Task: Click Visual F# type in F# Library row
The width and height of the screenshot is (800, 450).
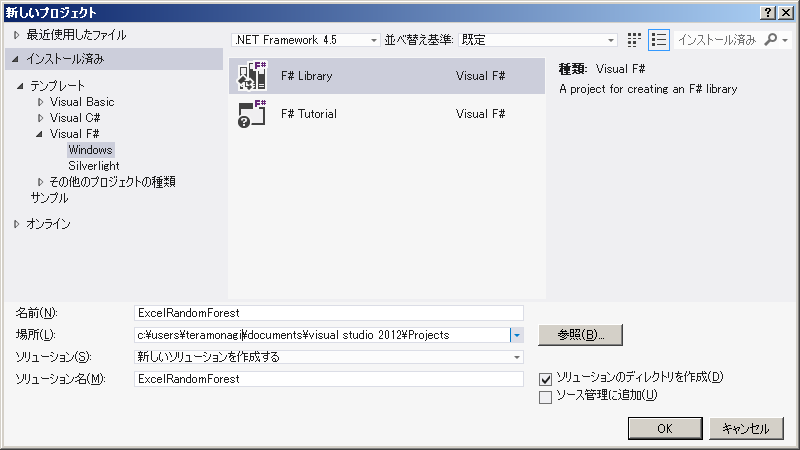Action: click(x=481, y=76)
